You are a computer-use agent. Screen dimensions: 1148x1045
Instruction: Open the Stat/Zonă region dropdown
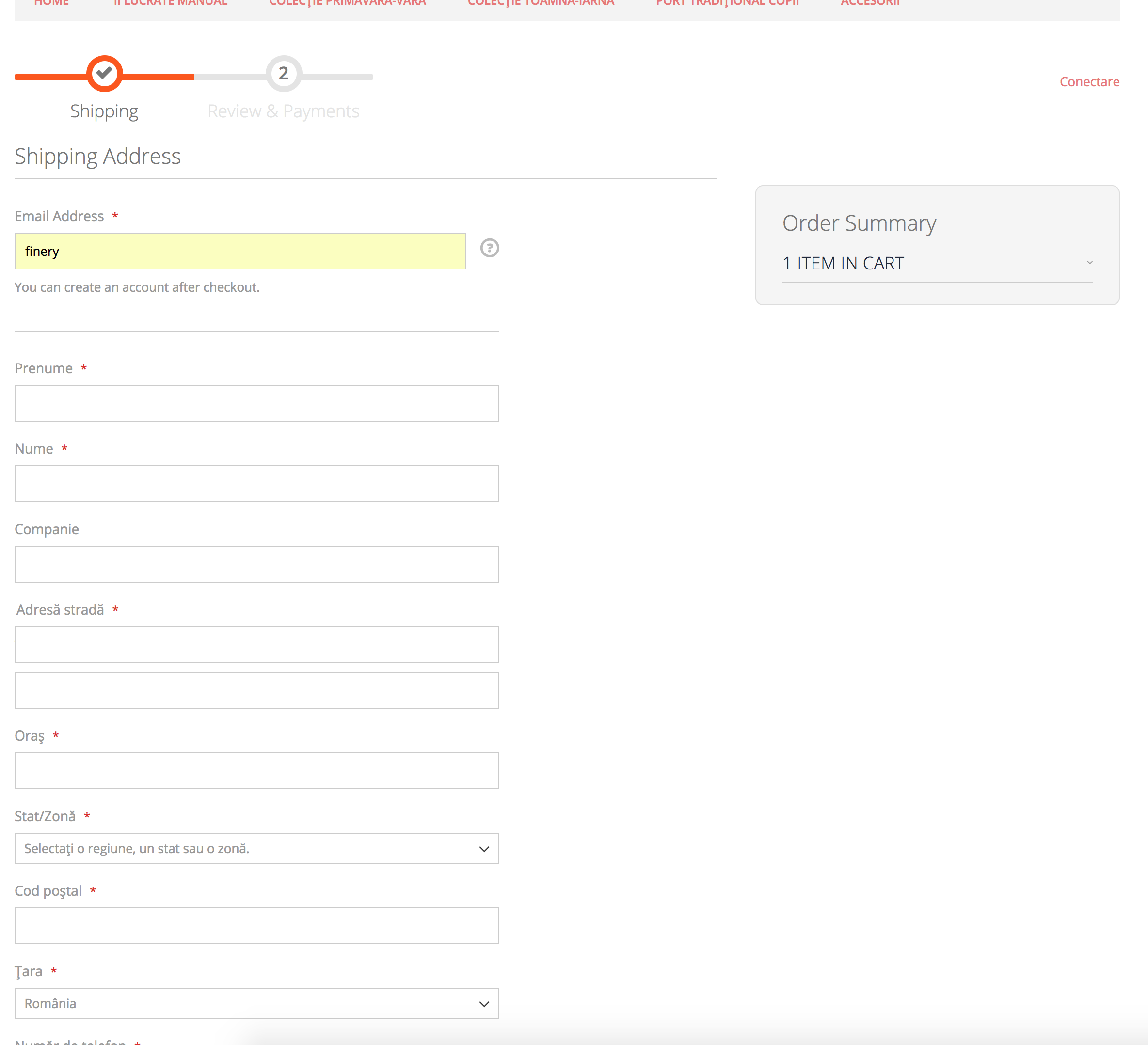(x=256, y=848)
